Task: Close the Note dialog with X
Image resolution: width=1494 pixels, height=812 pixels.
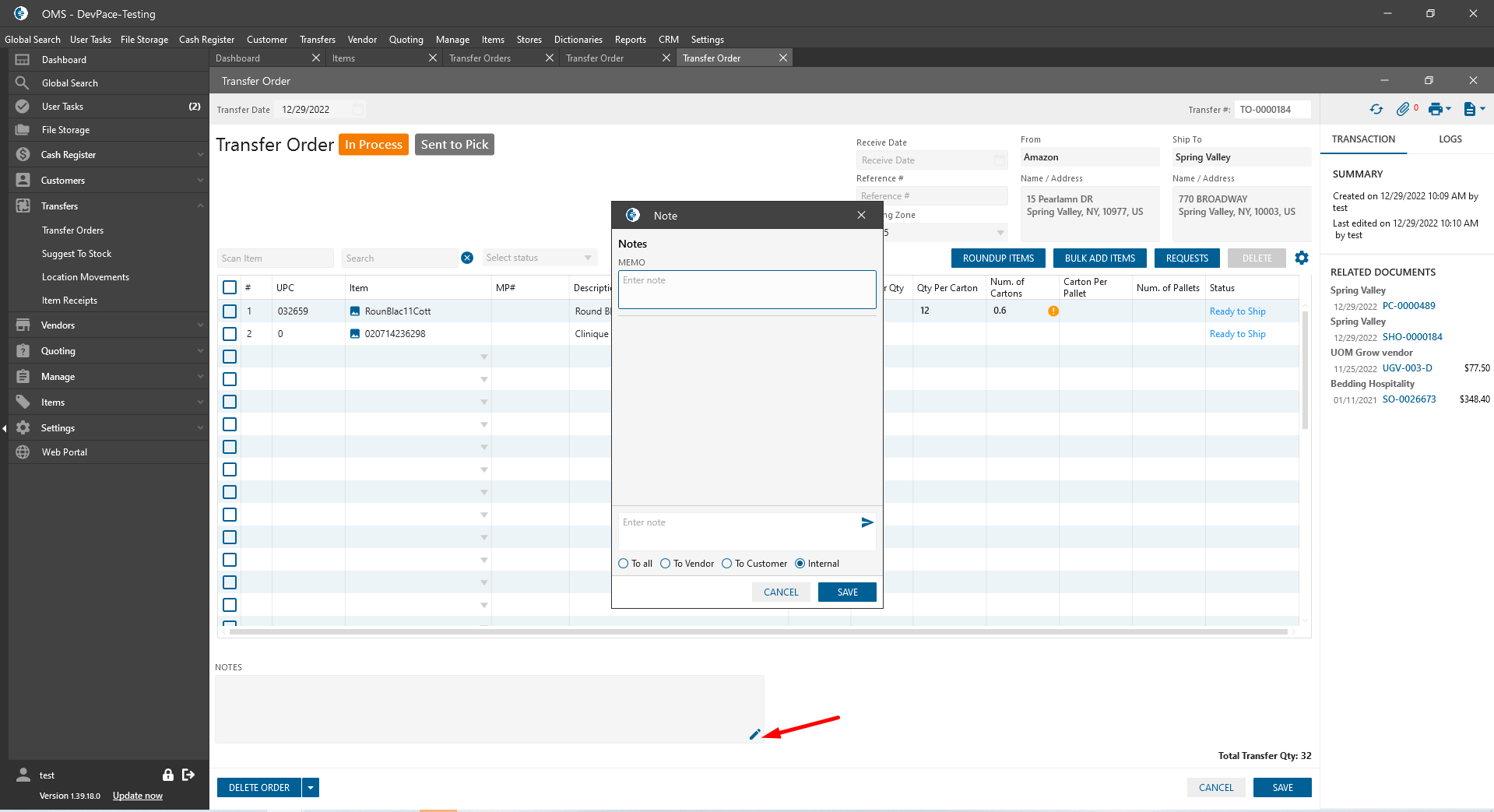Action: pos(861,215)
